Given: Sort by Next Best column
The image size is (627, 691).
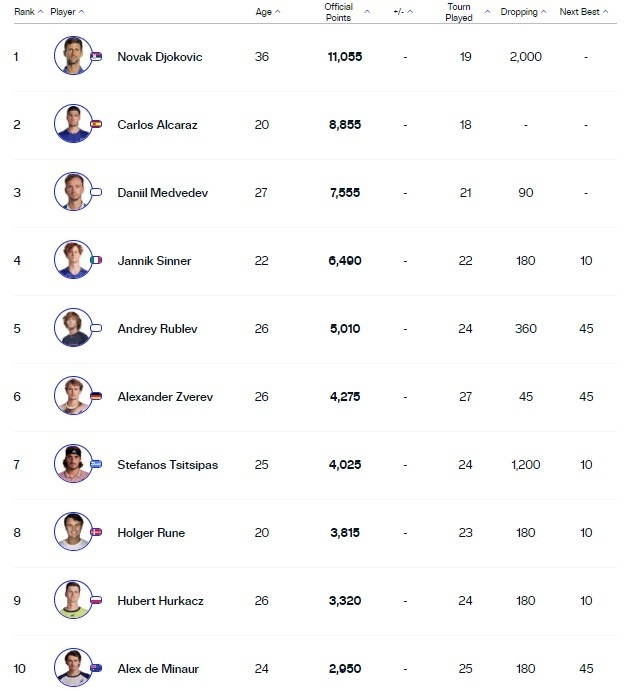Looking at the screenshot, I should pyautogui.click(x=584, y=12).
